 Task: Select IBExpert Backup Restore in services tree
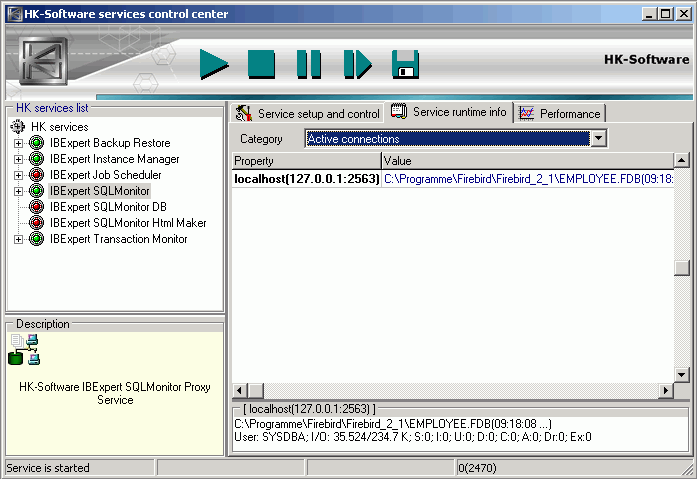[110, 143]
